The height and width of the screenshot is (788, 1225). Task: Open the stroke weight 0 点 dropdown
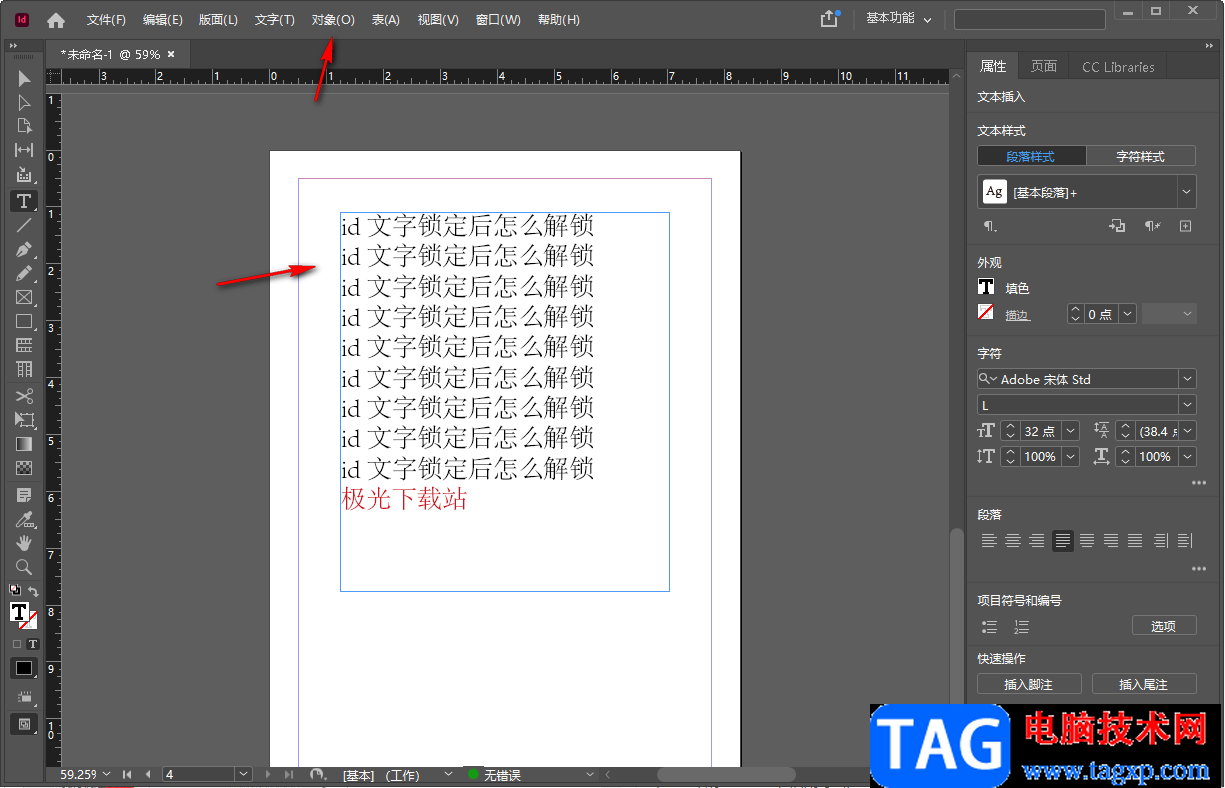pyautogui.click(x=1128, y=314)
